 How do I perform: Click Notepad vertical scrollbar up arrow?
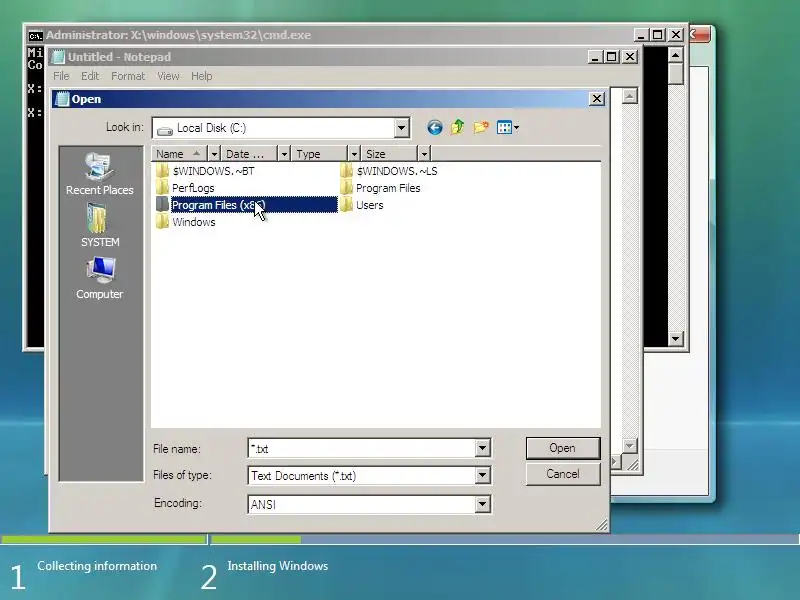630,96
